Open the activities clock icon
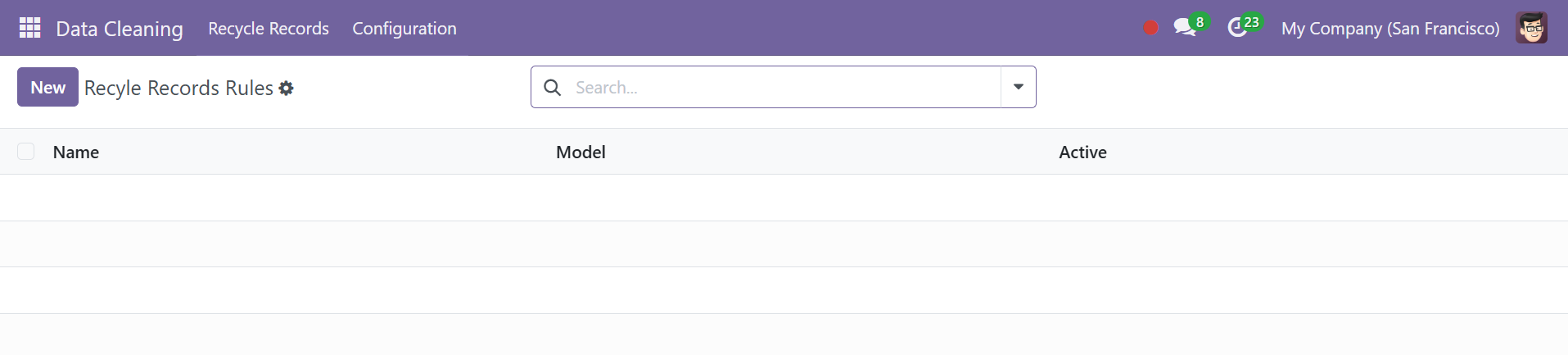Screen dimensions: 1568x355 1238,28
